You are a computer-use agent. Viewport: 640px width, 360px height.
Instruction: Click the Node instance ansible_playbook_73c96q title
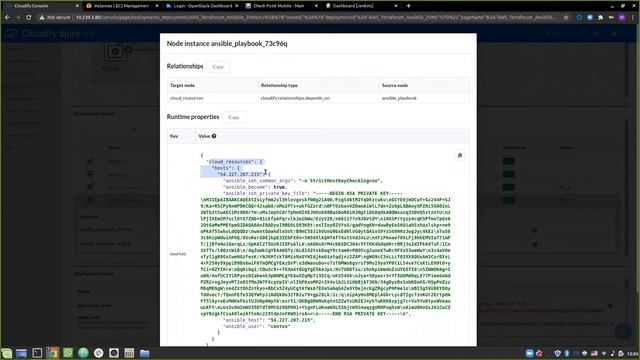(x=227, y=43)
